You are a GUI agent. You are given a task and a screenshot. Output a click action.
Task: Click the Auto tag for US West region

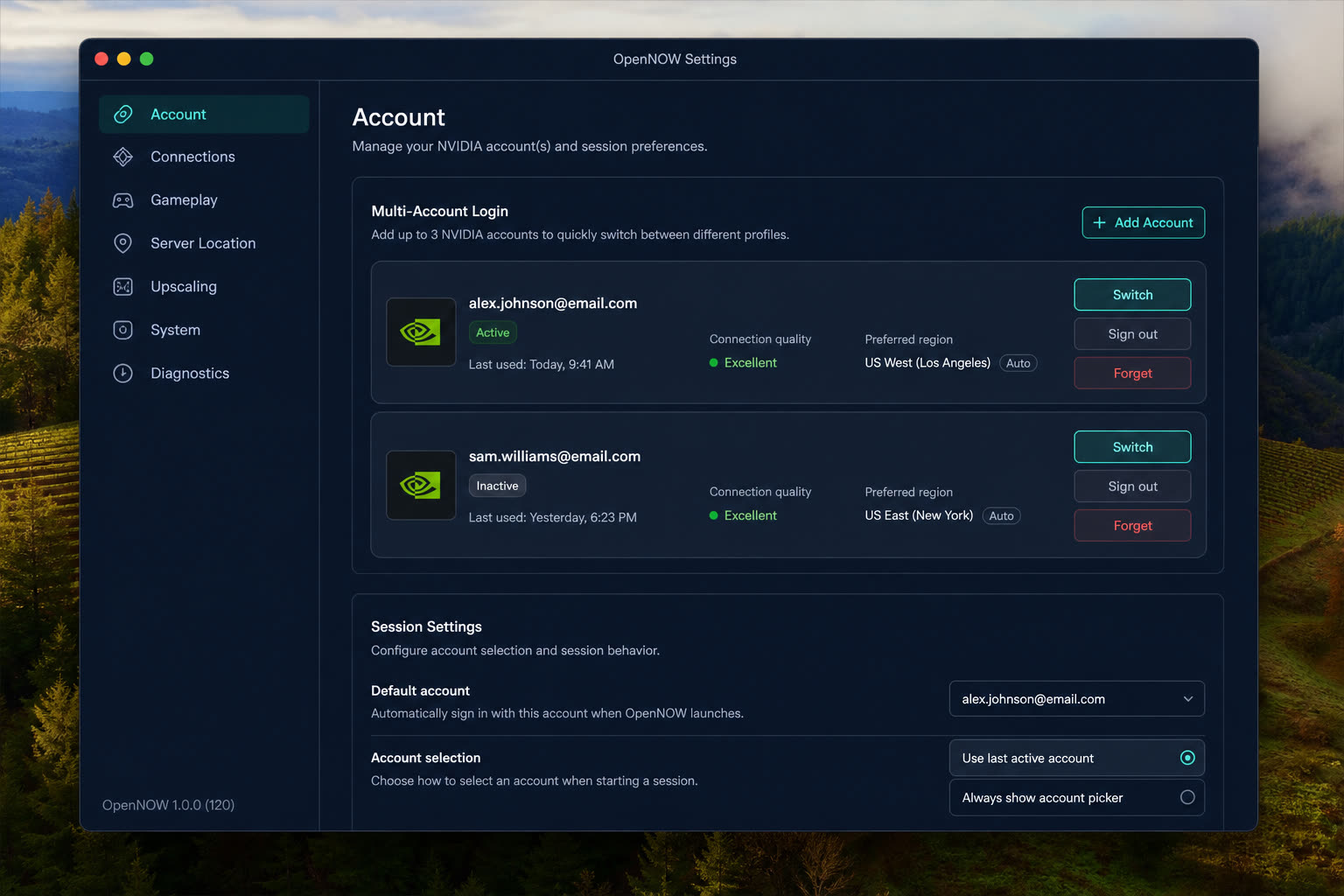1018,363
